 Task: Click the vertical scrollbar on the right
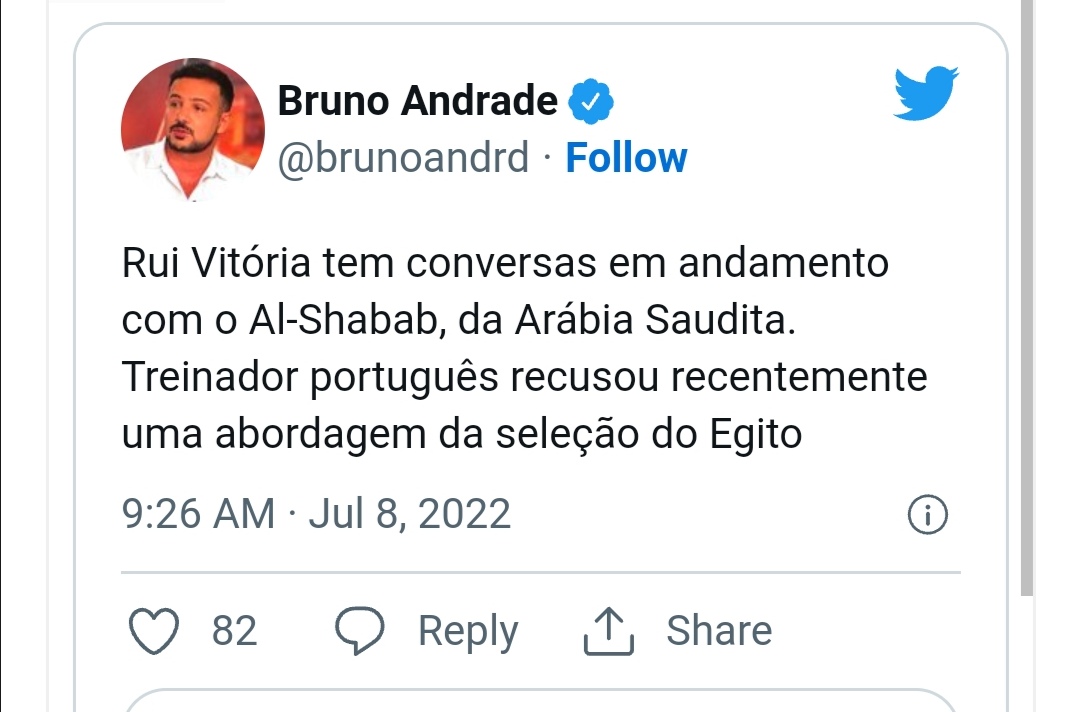click(x=1027, y=296)
